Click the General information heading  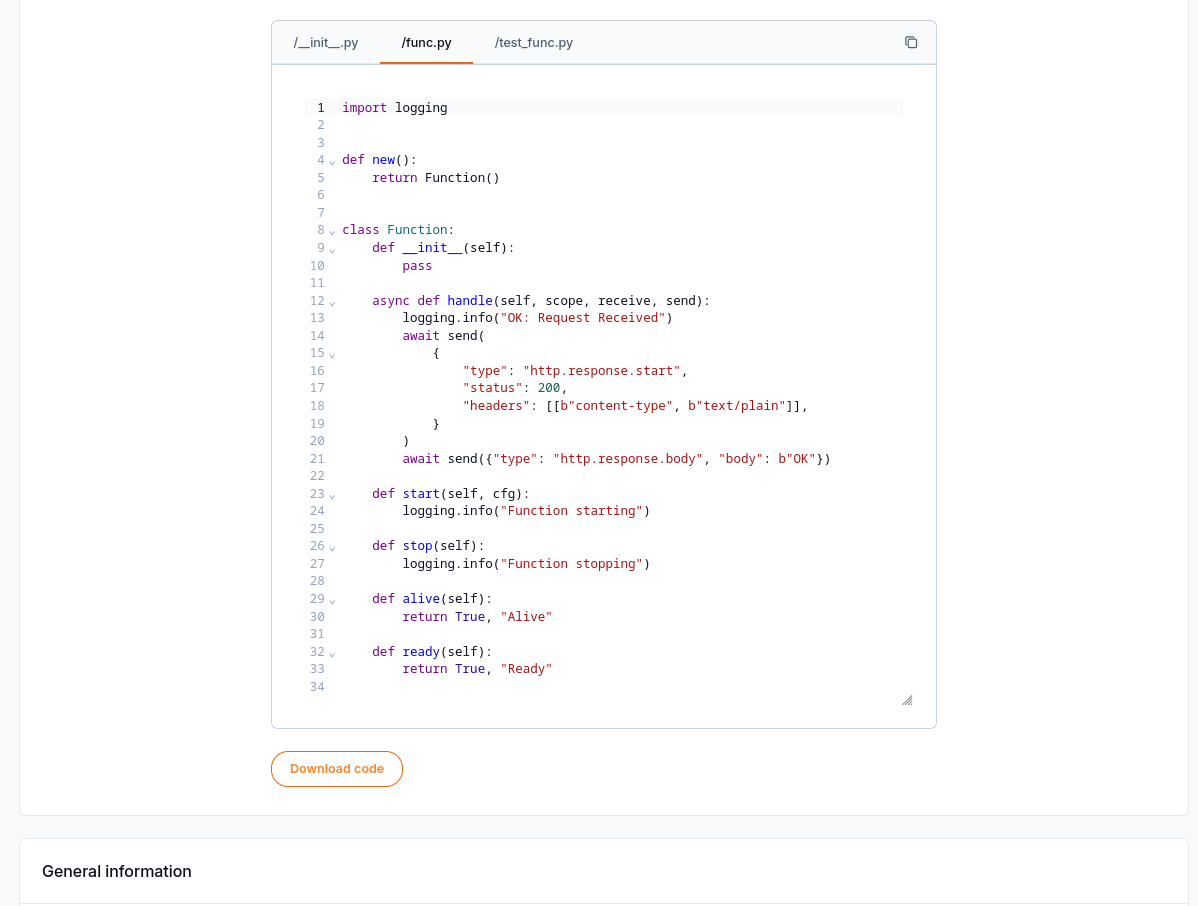pos(117,872)
